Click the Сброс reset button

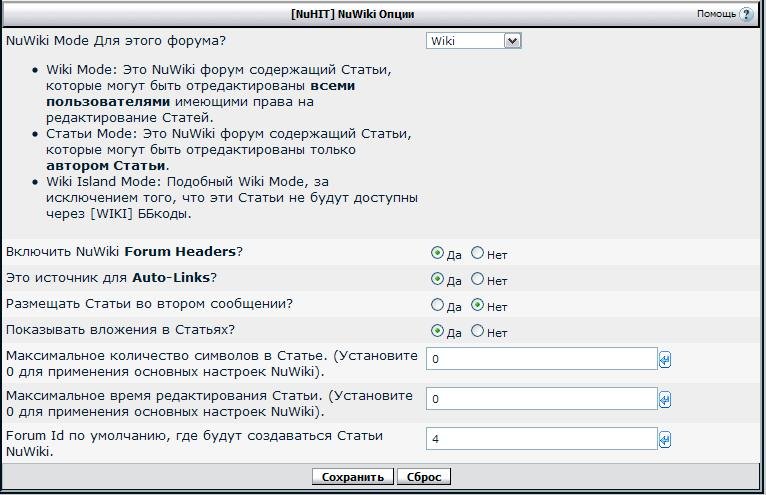(x=424, y=477)
